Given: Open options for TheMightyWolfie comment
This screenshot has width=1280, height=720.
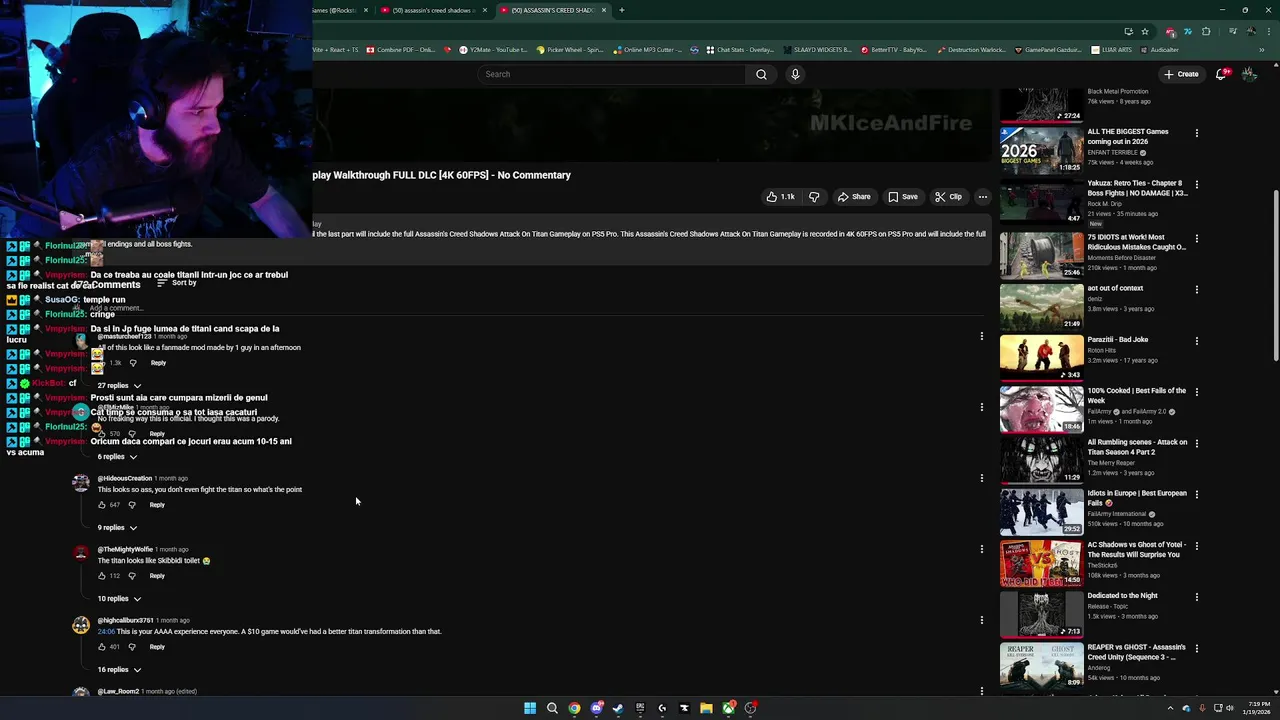Looking at the screenshot, I should tap(981, 549).
